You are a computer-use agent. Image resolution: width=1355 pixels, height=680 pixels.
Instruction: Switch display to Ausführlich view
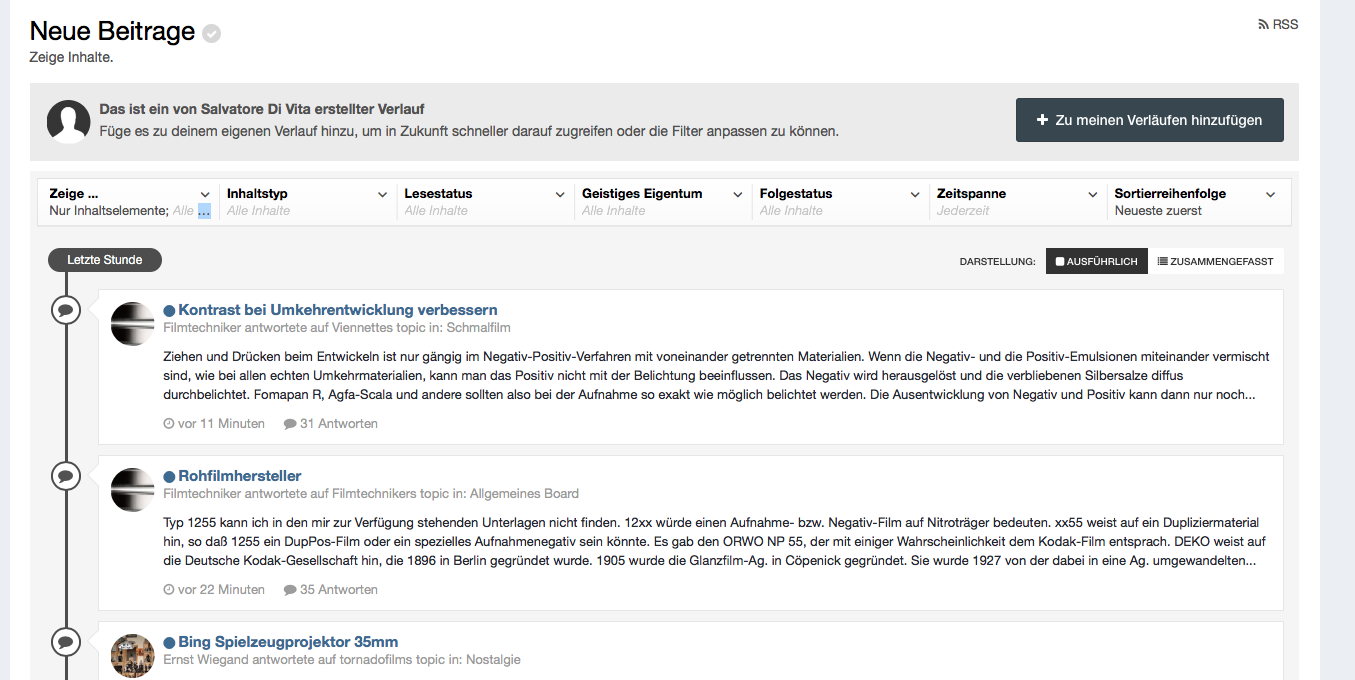[1097, 261]
